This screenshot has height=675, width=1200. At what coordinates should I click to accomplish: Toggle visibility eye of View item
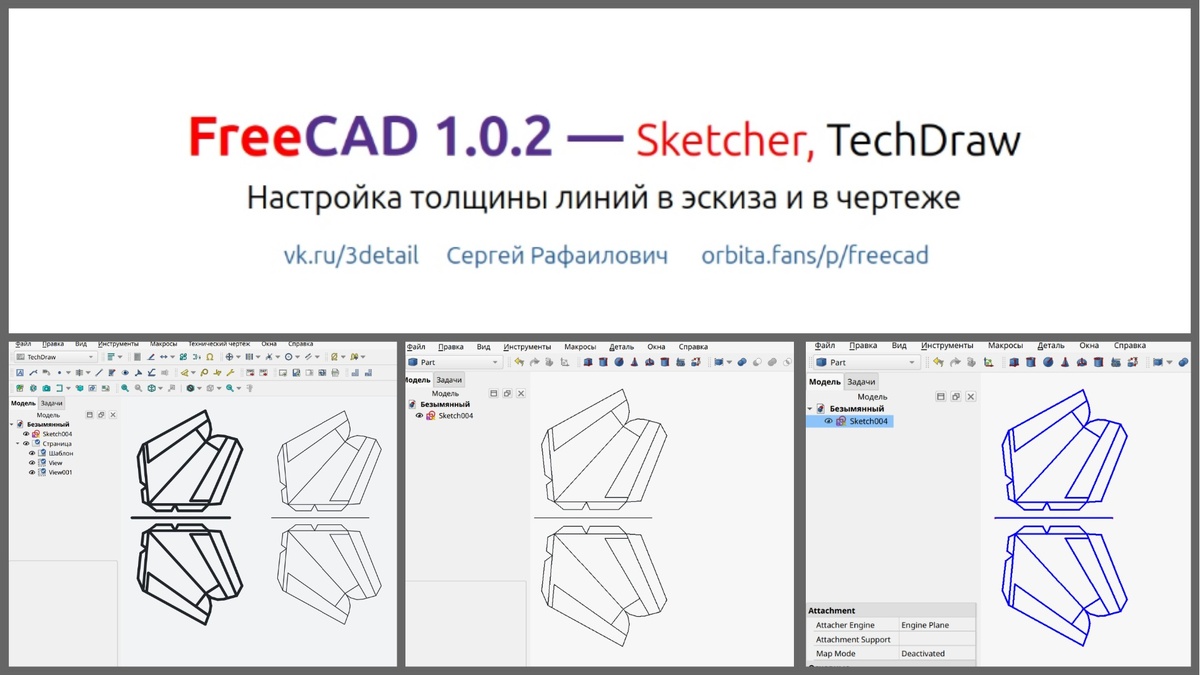(x=32, y=463)
